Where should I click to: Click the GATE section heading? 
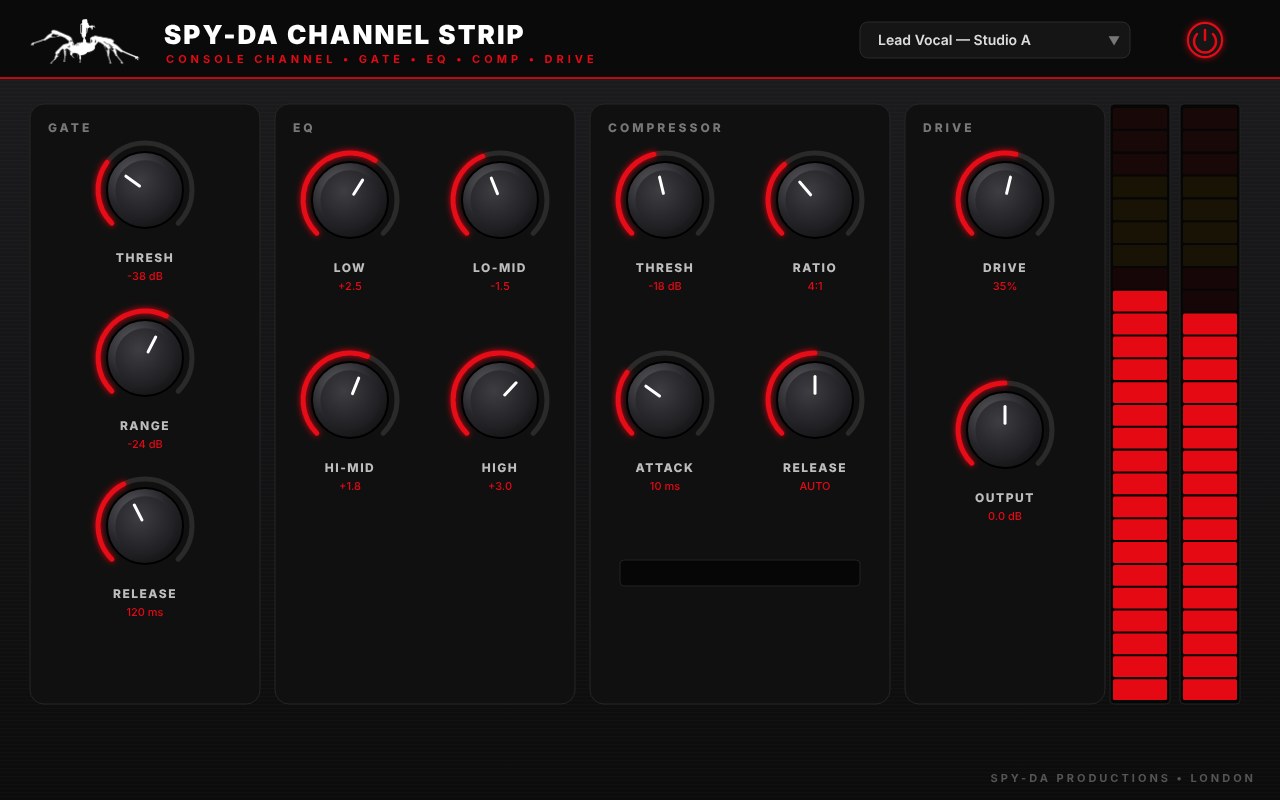(x=70, y=128)
